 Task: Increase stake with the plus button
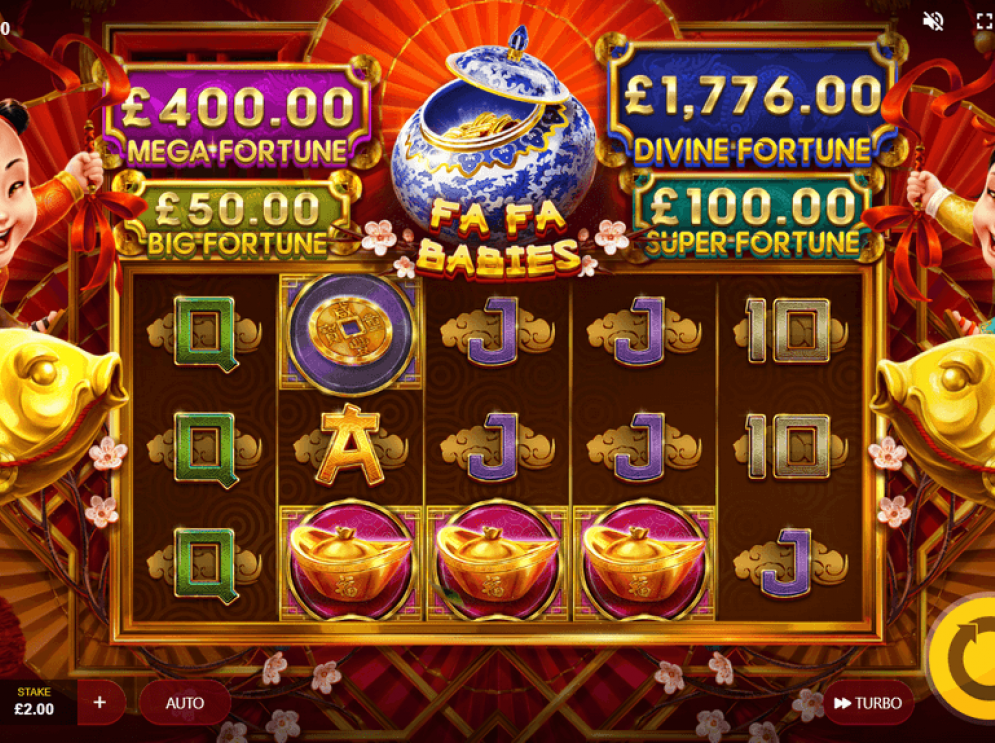pos(100,702)
